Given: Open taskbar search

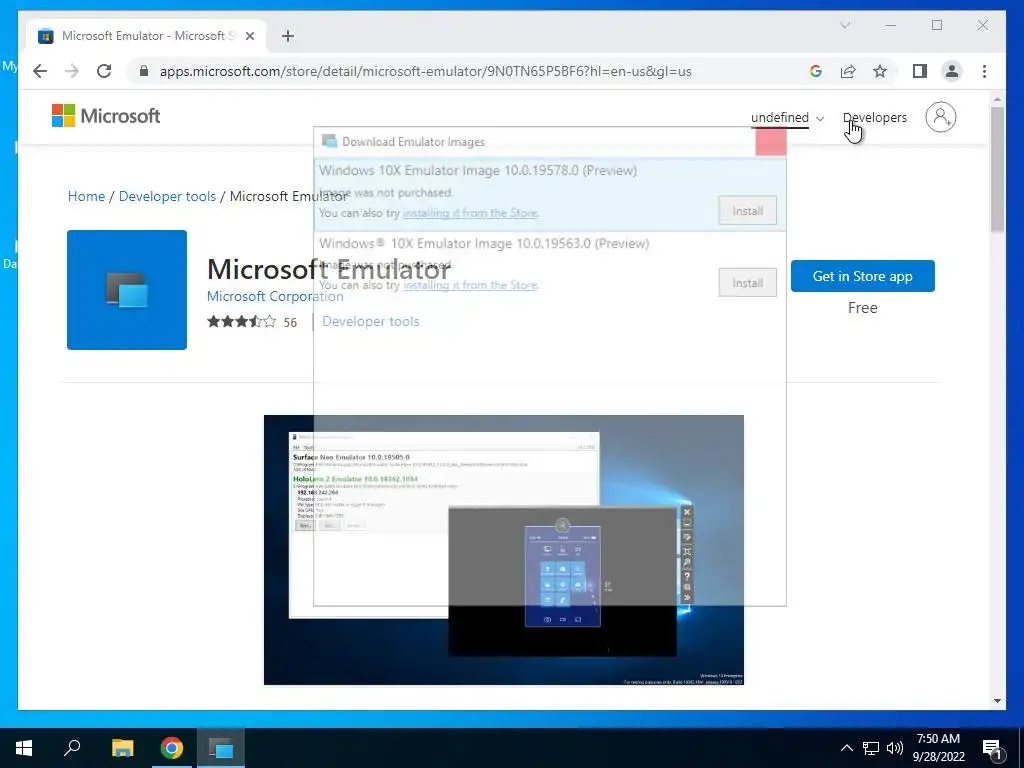Looking at the screenshot, I should (72, 748).
